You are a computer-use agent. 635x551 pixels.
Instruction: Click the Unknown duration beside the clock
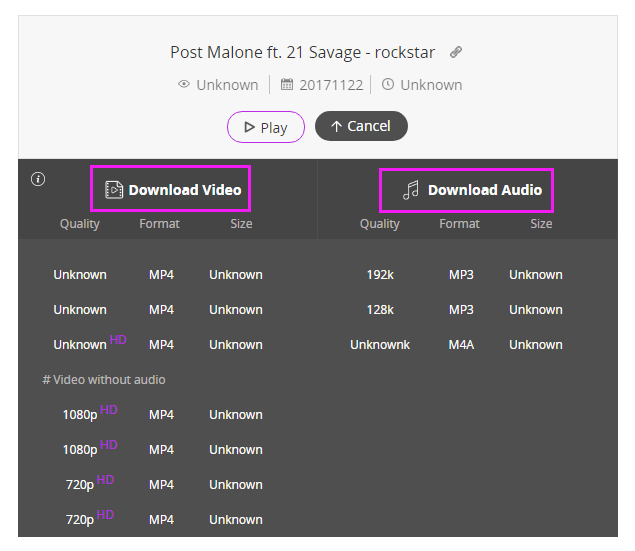pos(431,85)
